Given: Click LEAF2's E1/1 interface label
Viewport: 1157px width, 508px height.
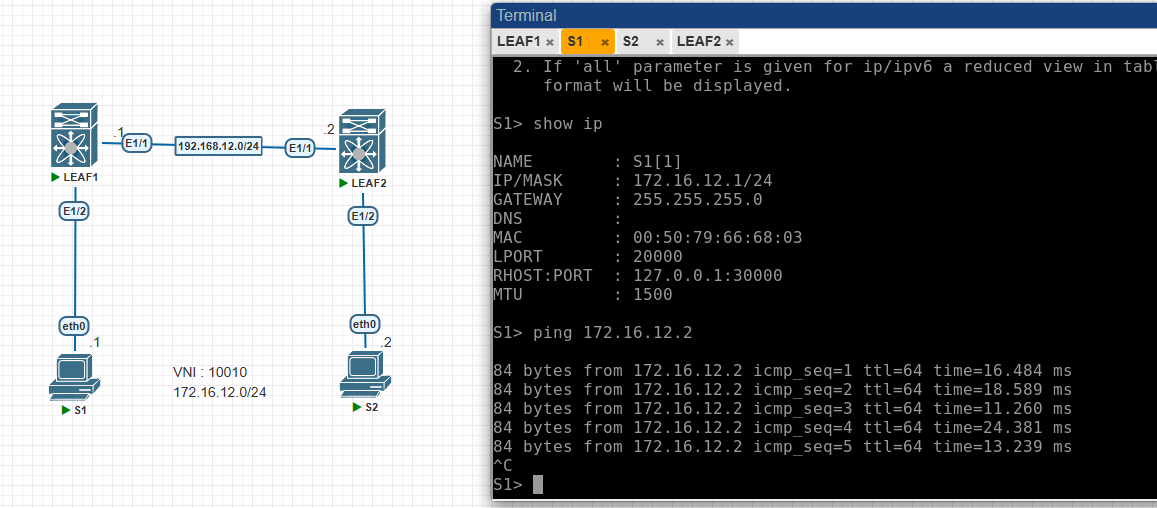Looking at the screenshot, I should coord(300,148).
